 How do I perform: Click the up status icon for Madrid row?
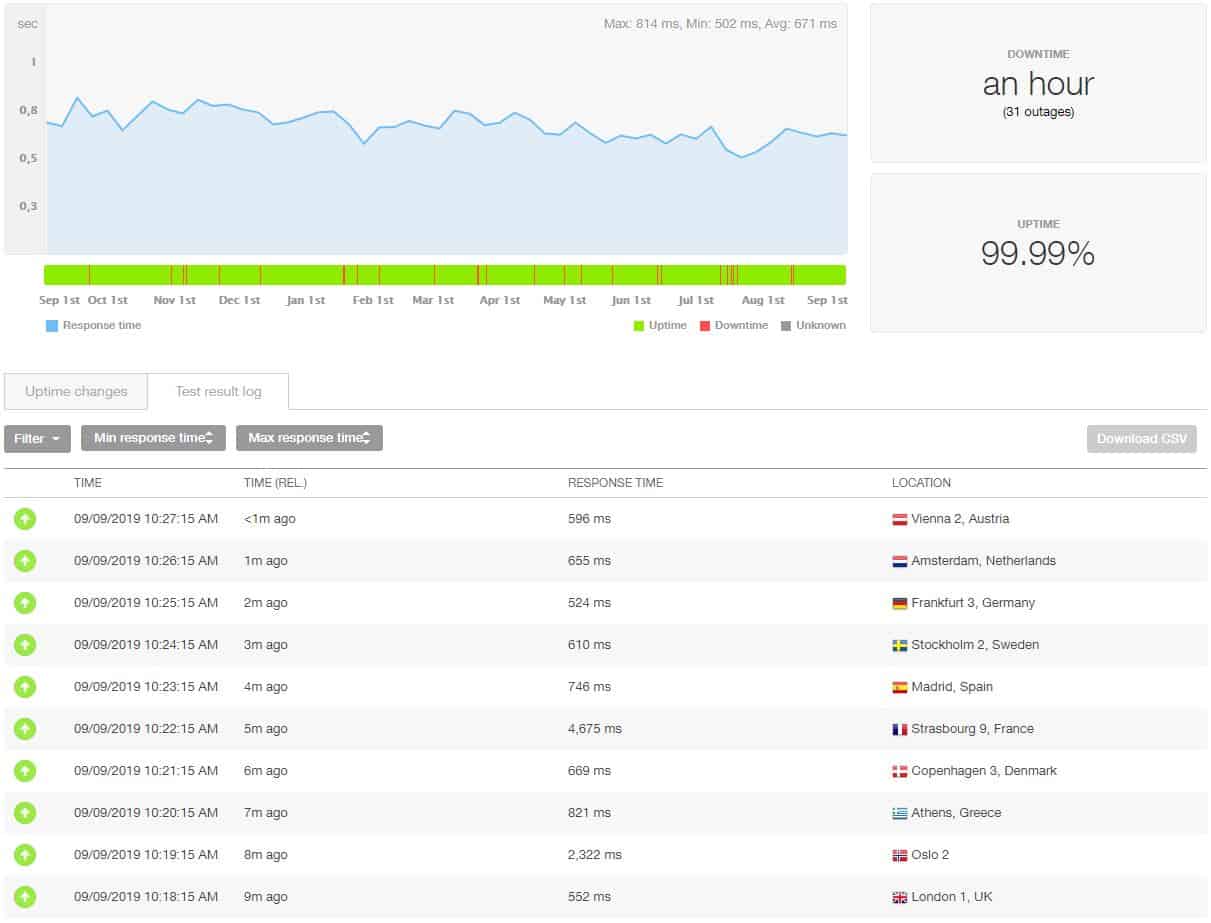(25, 687)
